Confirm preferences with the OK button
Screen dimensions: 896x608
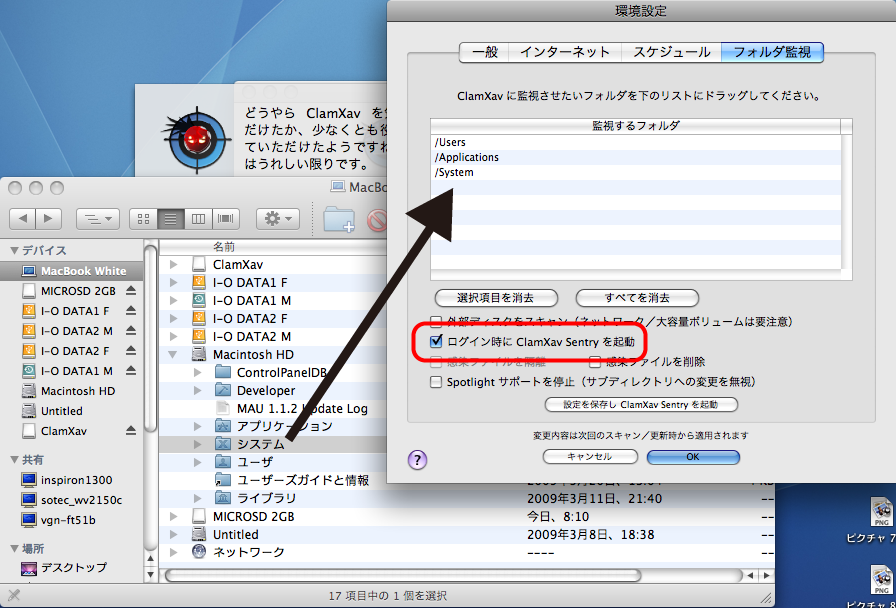693,457
